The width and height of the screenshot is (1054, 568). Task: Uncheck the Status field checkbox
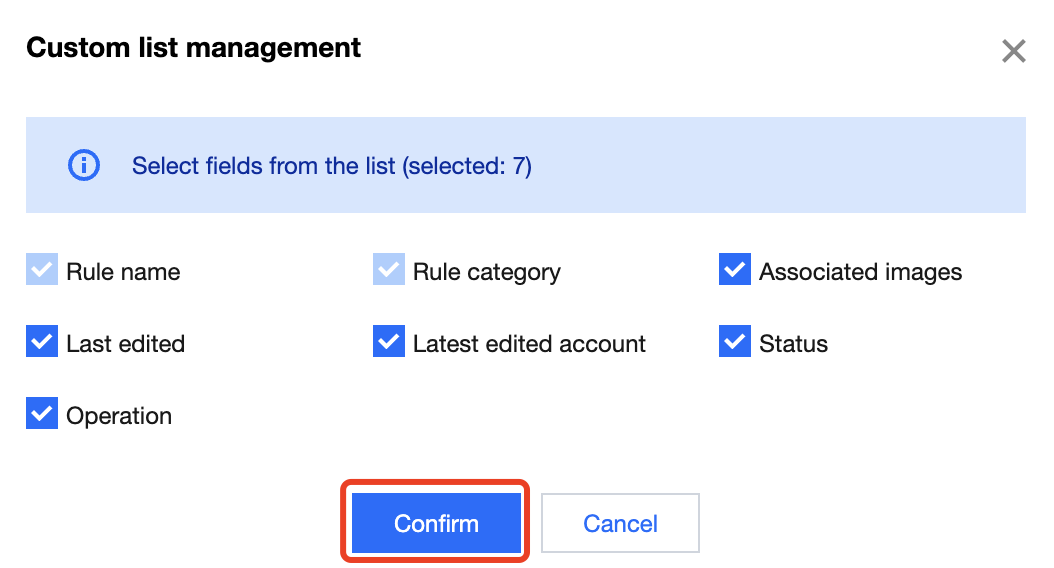tap(734, 342)
